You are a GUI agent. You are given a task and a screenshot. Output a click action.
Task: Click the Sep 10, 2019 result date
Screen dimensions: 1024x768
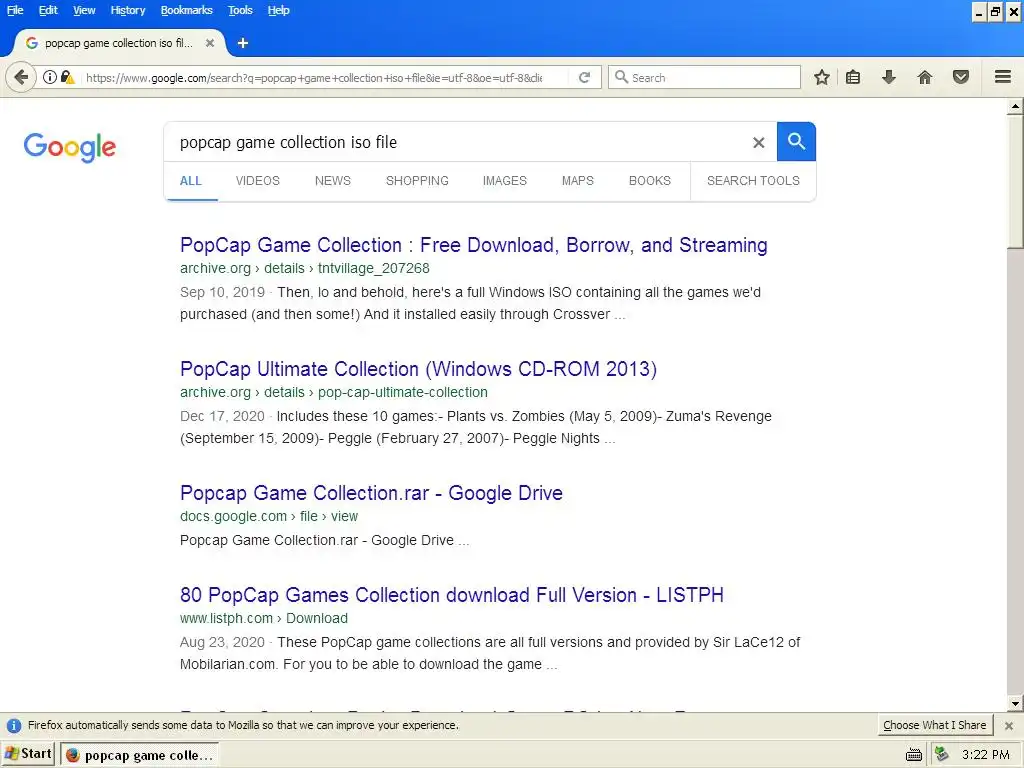pyautogui.click(x=222, y=293)
